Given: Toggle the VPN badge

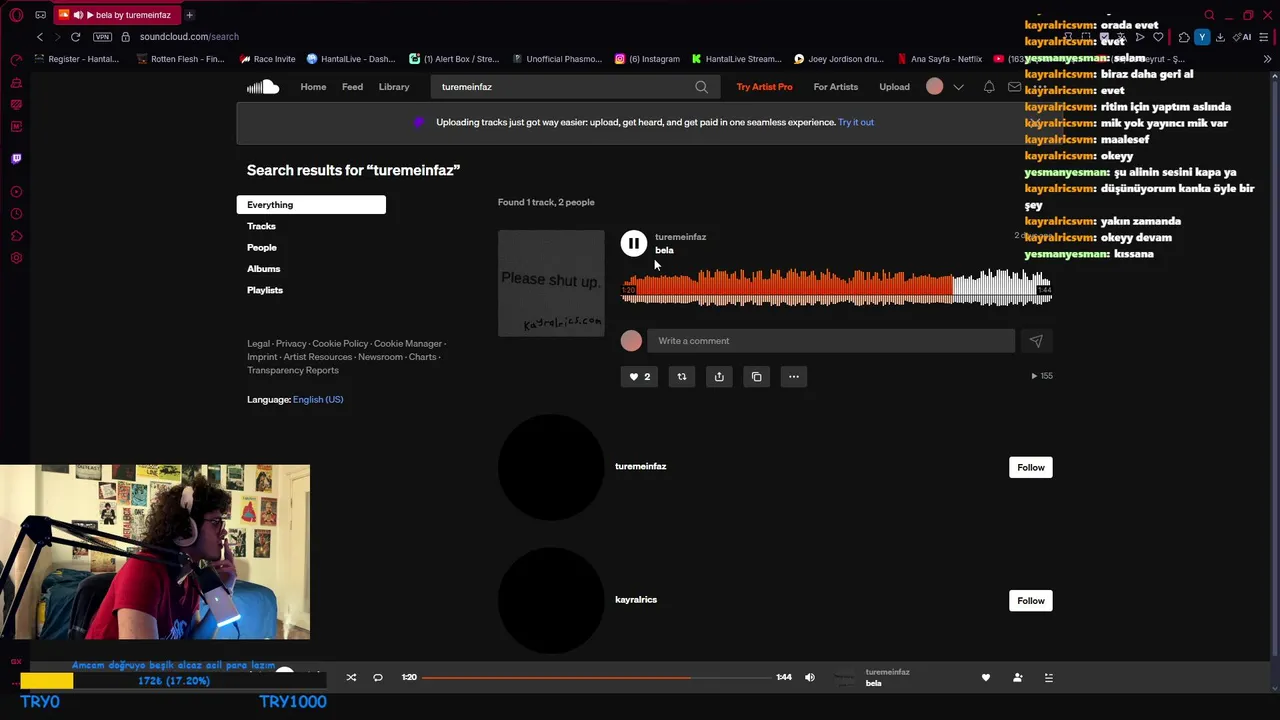Looking at the screenshot, I should [x=102, y=37].
